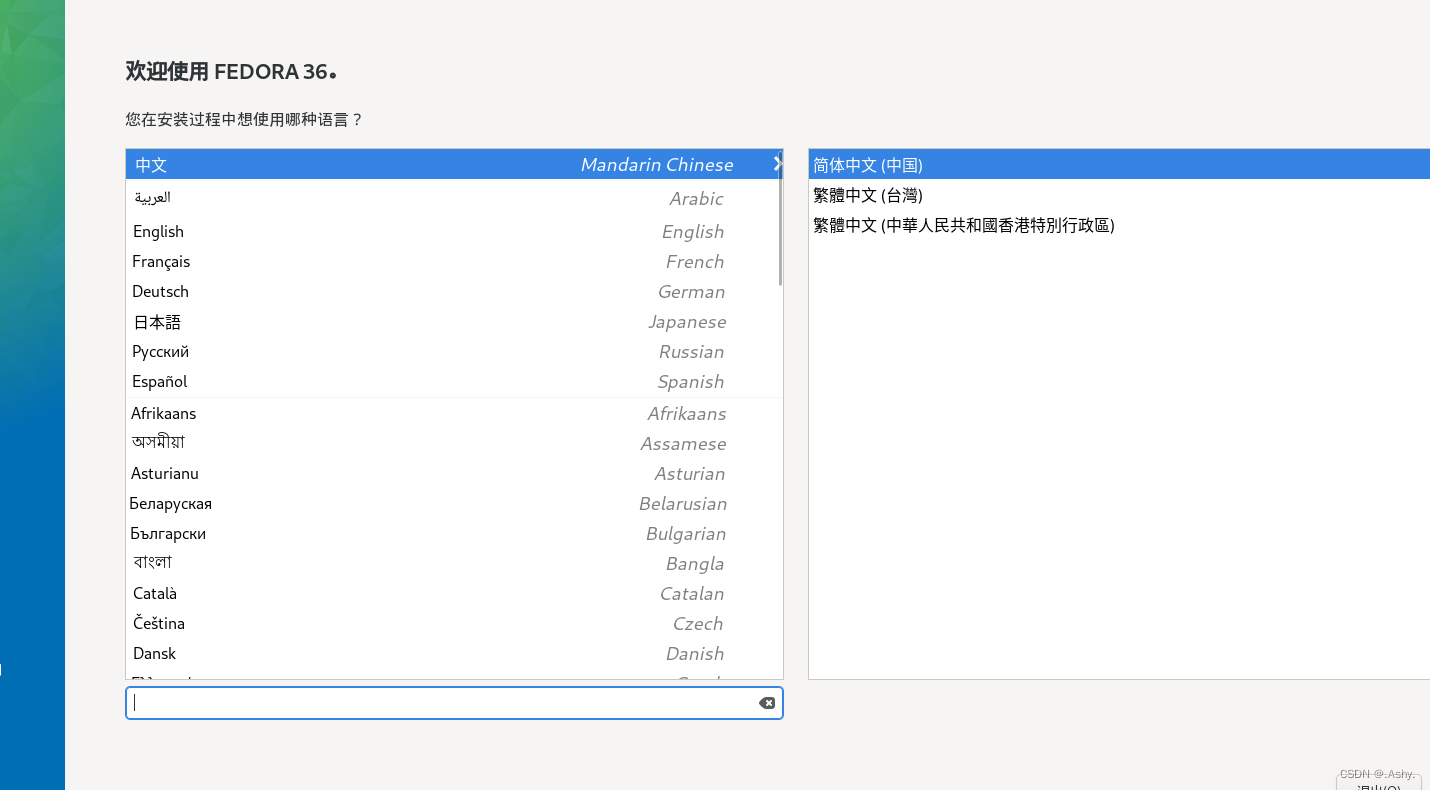The width and height of the screenshot is (1430, 790).
Task: Select Български Bulgarian language
Action: click(x=454, y=533)
